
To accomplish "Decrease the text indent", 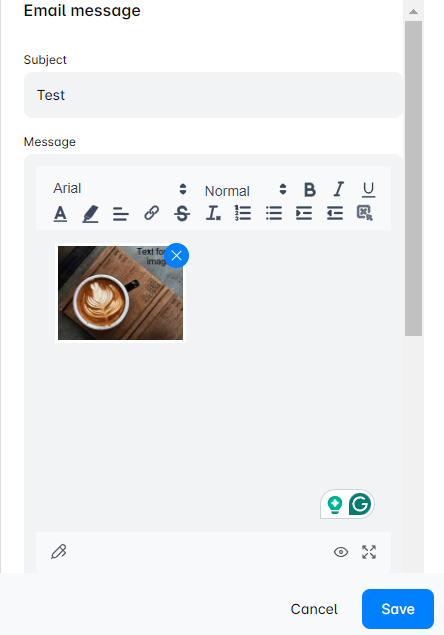I will coord(335,213).
